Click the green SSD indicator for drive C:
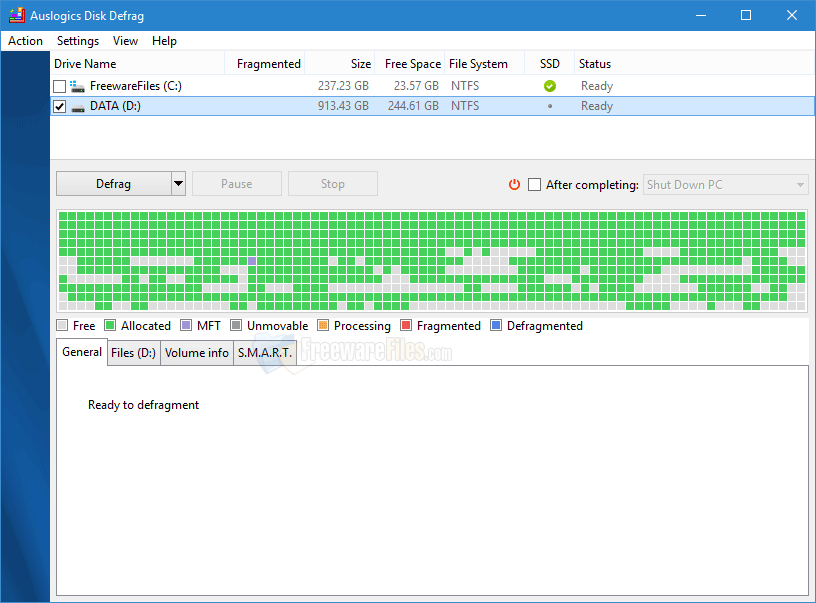The width and height of the screenshot is (816, 603). (x=549, y=86)
